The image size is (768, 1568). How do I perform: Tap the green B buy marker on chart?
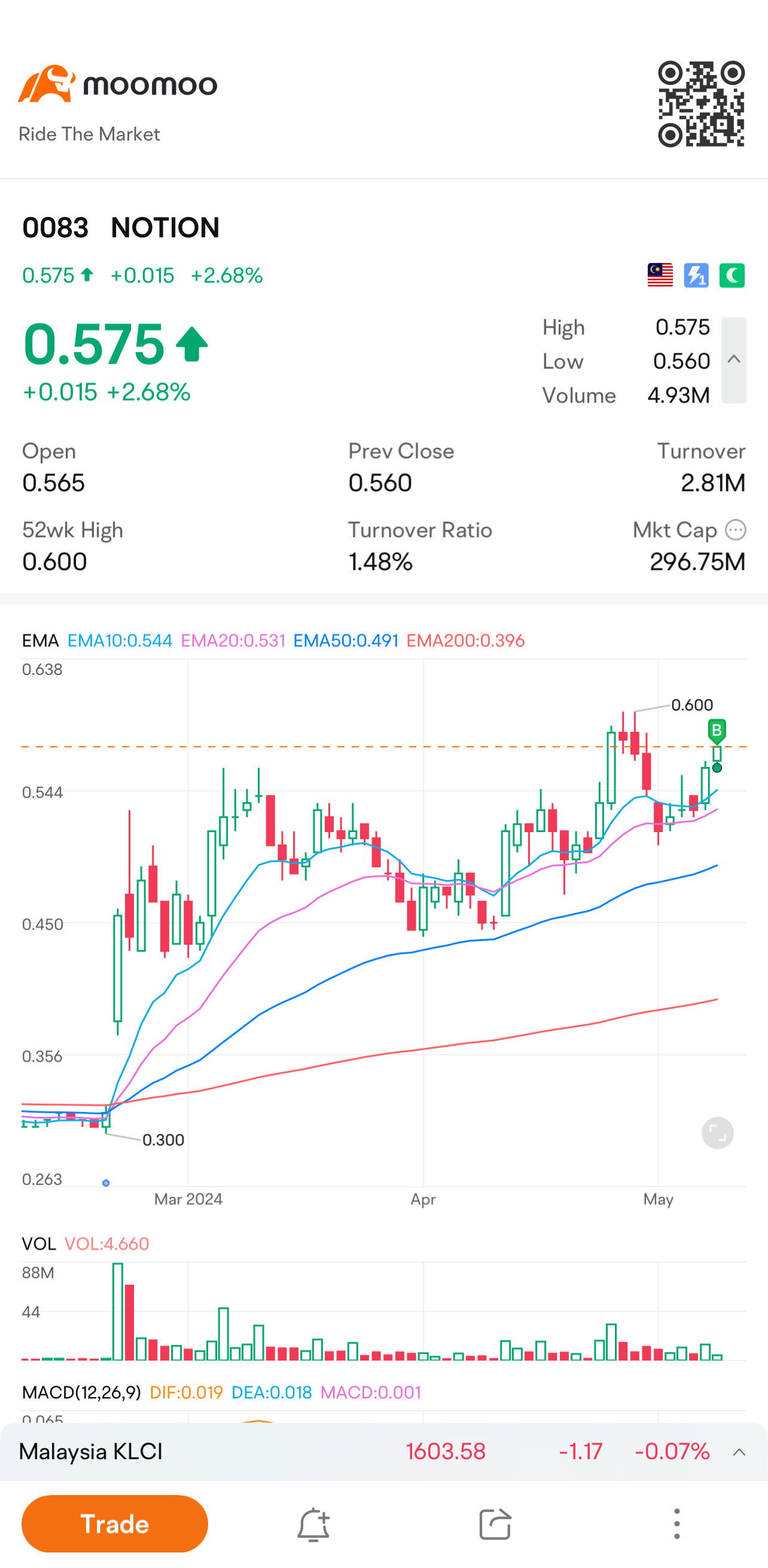point(717,730)
